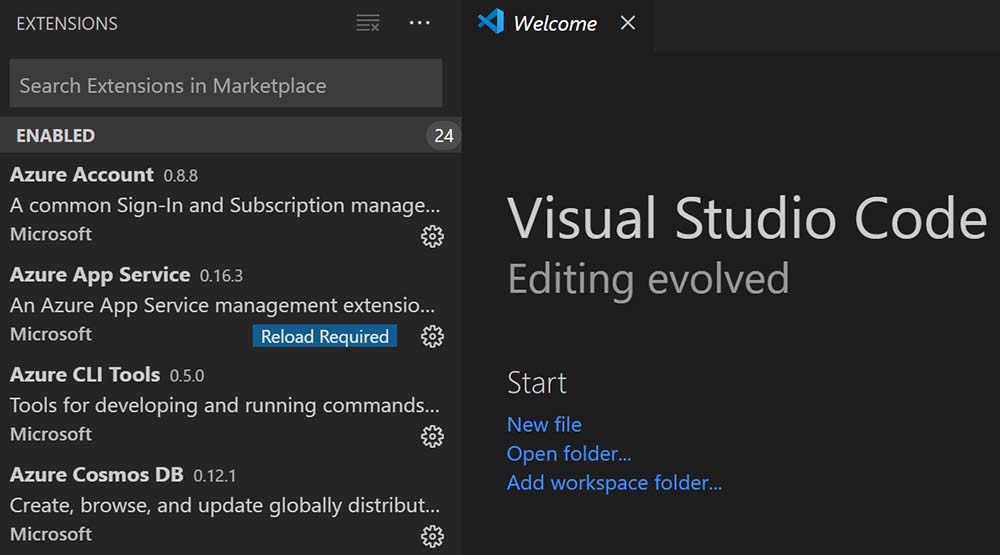The image size is (1000, 555).
Task: Click Microsoft publisher under Azure Account
Action: (51, 234)
